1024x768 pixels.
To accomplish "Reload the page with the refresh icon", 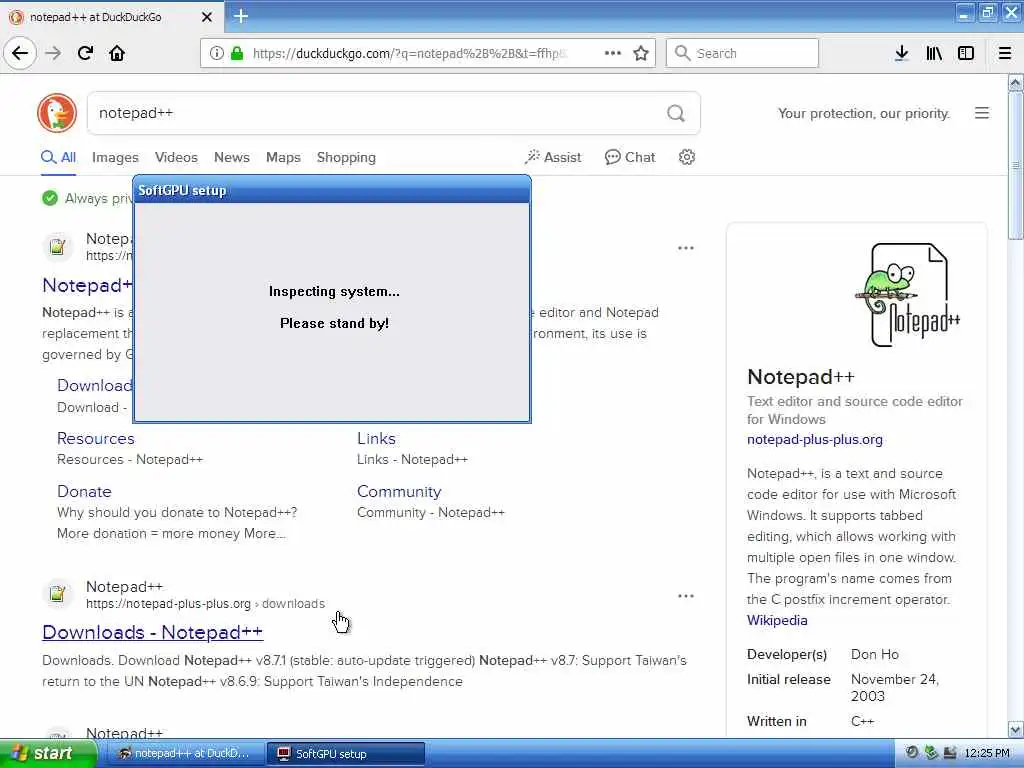I will pos(85,53).
